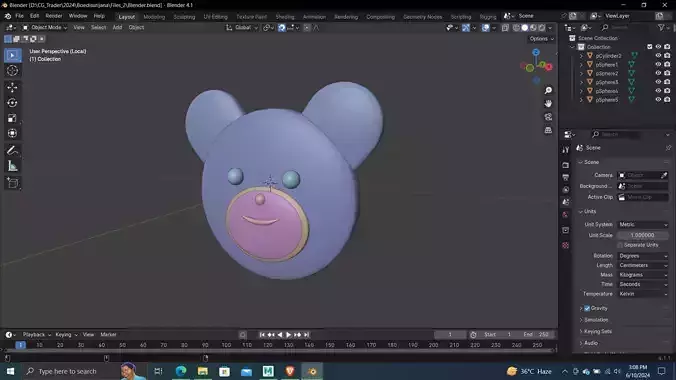This screenshot has height=380, width=676.
Task: Select the Move tool
Action: tap(12, 87)
